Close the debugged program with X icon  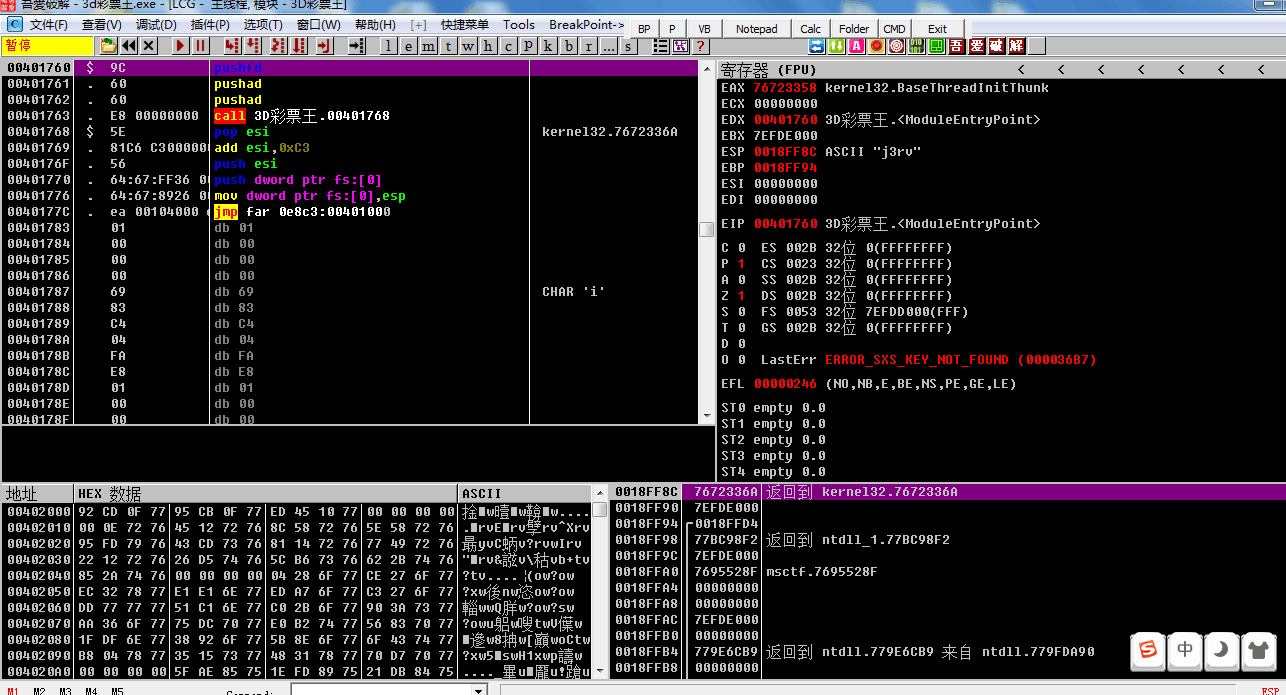[x=149, y=46]
